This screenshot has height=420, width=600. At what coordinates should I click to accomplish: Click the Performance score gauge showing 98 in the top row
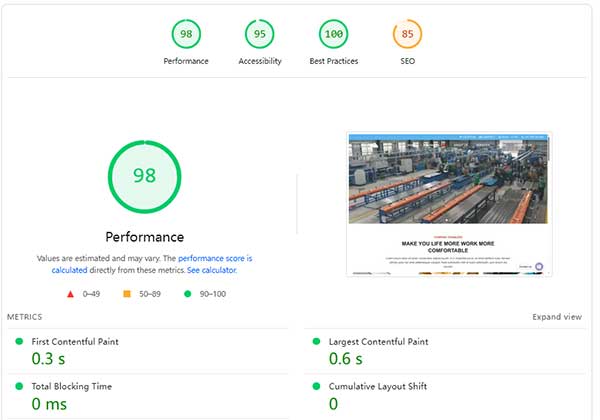pos(186,34)
